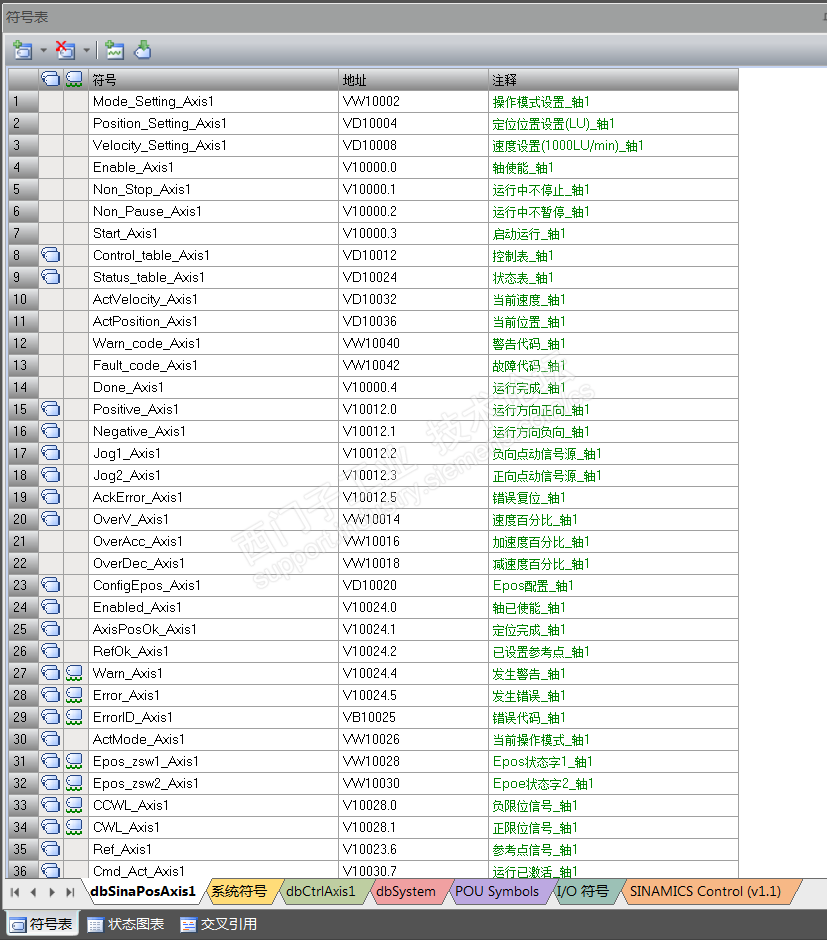Screen dimensions: 827x940
Task: Select the Mode_Setting_Axis1 symbol cell
Action: coord(213,101)
